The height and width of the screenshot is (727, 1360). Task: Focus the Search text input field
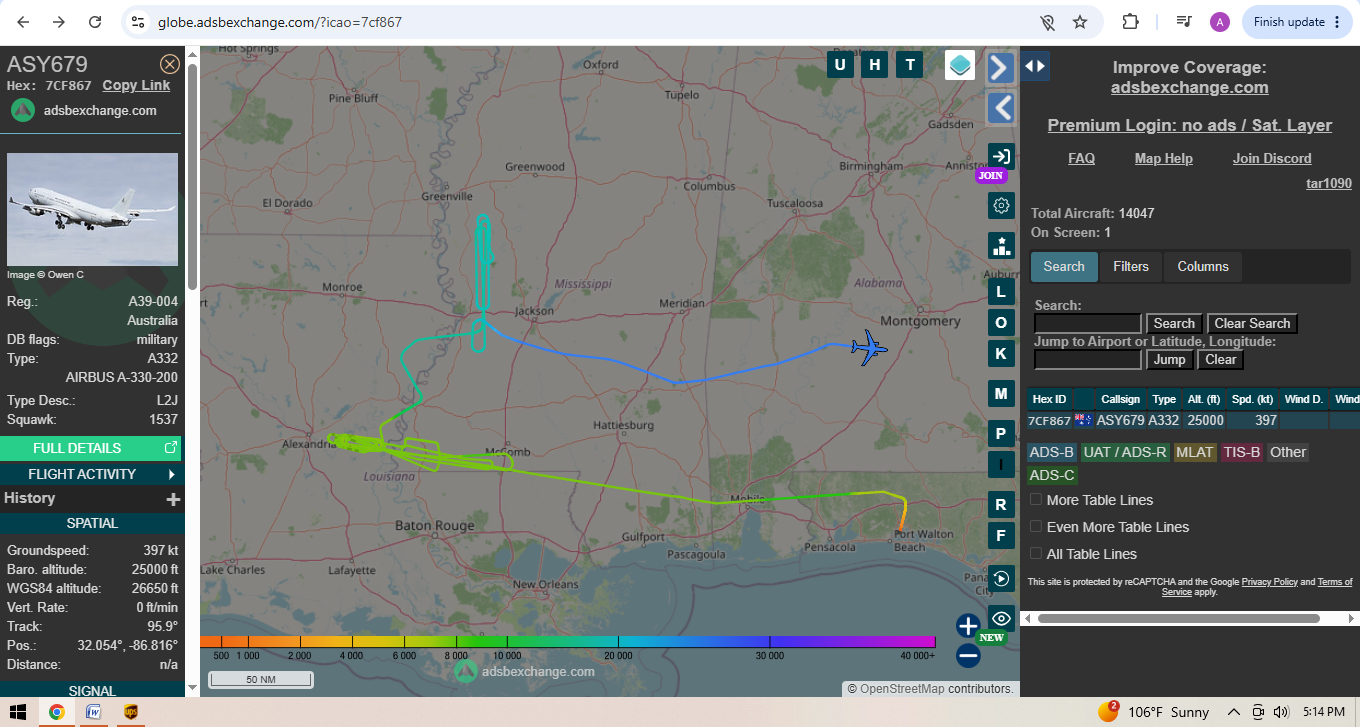point(1088,324)
